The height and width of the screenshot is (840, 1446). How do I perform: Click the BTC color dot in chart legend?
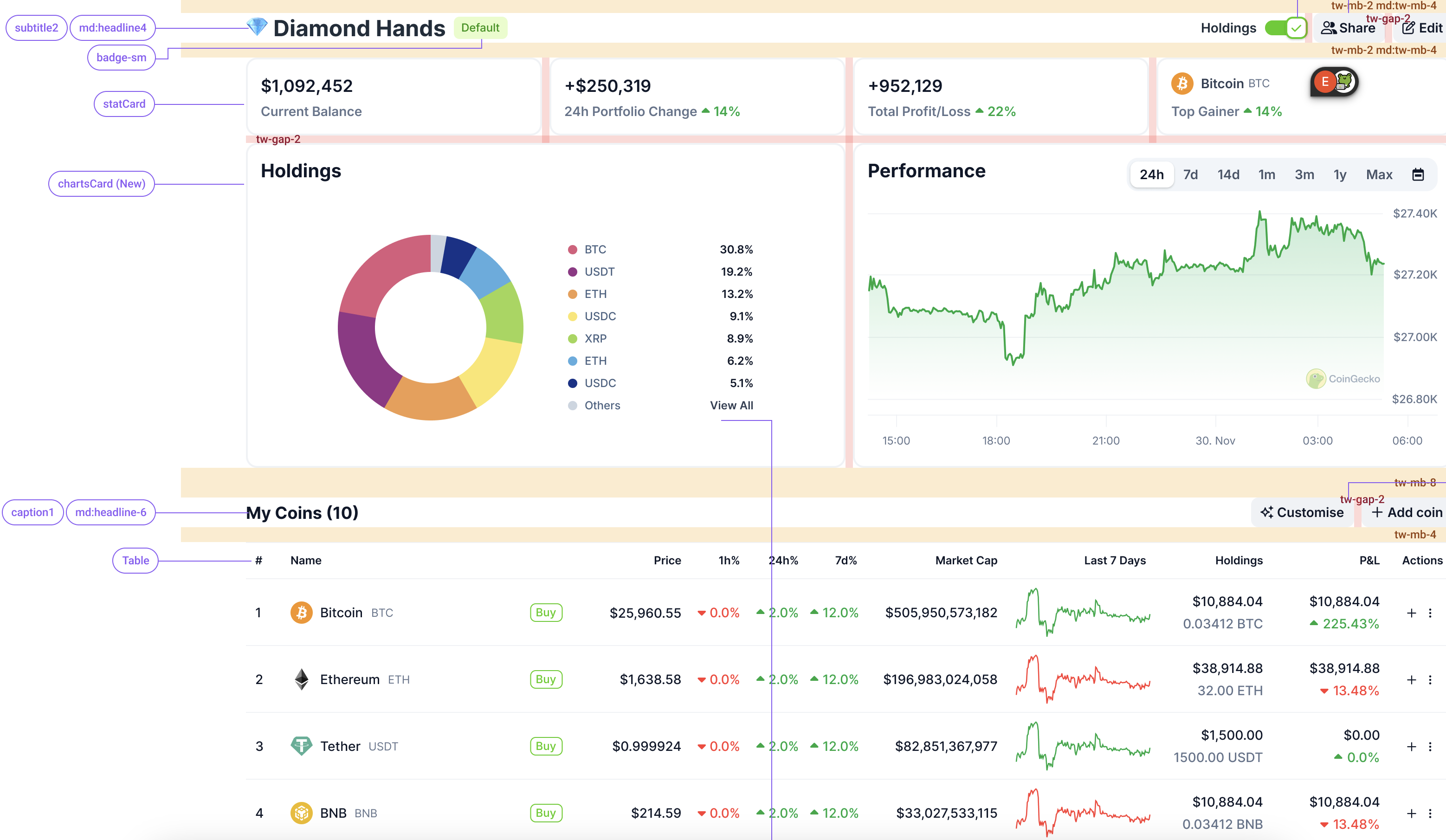(572, 249)
